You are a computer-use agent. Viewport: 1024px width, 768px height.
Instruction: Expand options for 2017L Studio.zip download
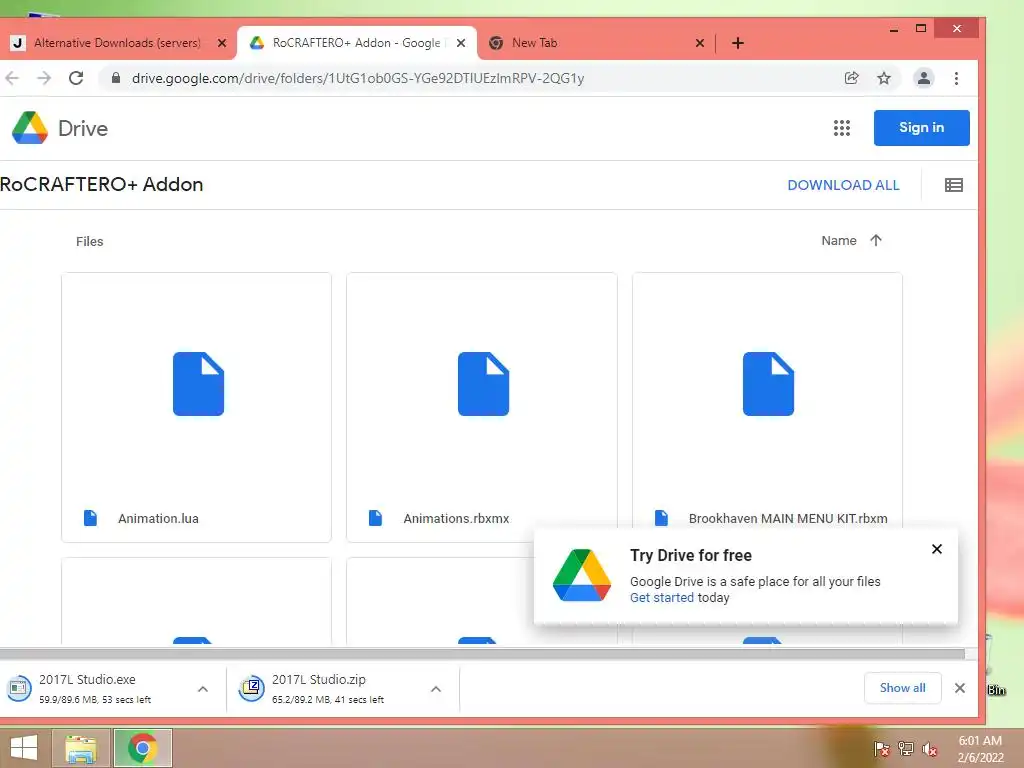(436, 689)
